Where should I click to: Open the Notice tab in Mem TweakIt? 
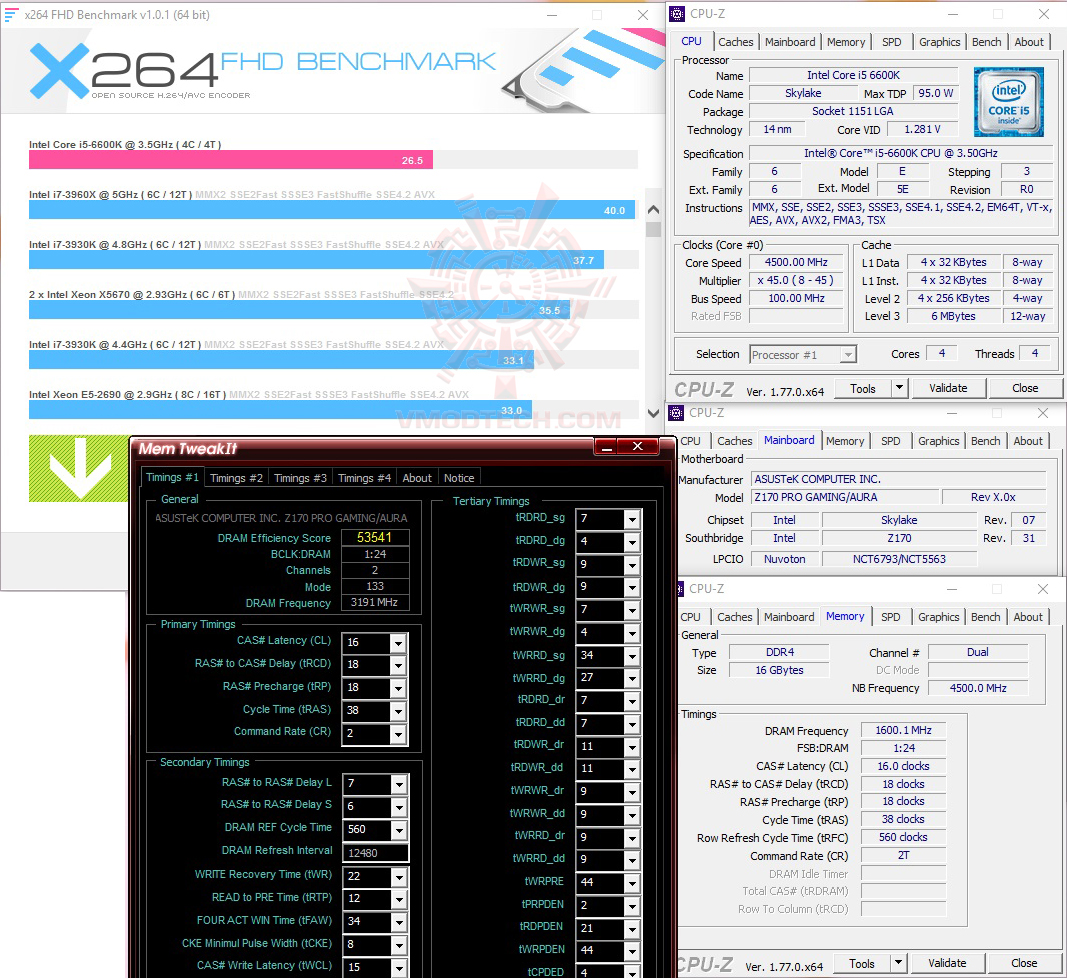[x=458, y=477]
